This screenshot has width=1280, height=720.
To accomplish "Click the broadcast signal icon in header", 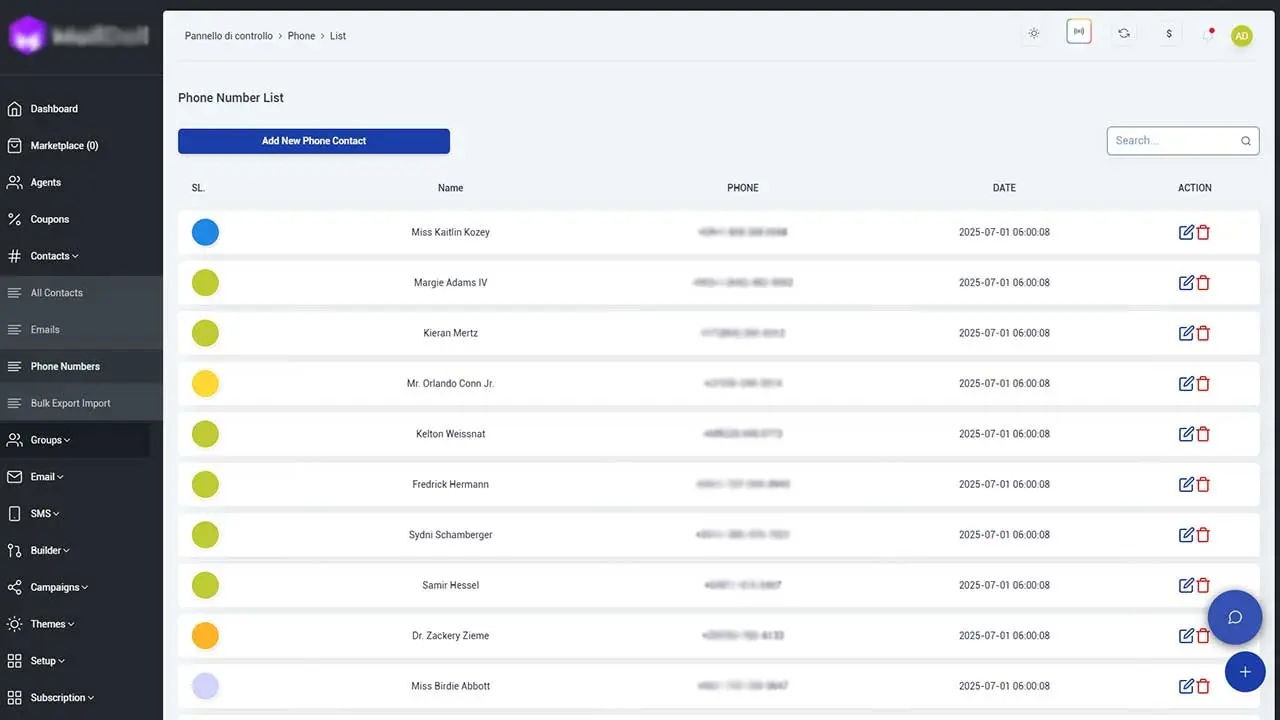I will click(x=1078, y=32).
